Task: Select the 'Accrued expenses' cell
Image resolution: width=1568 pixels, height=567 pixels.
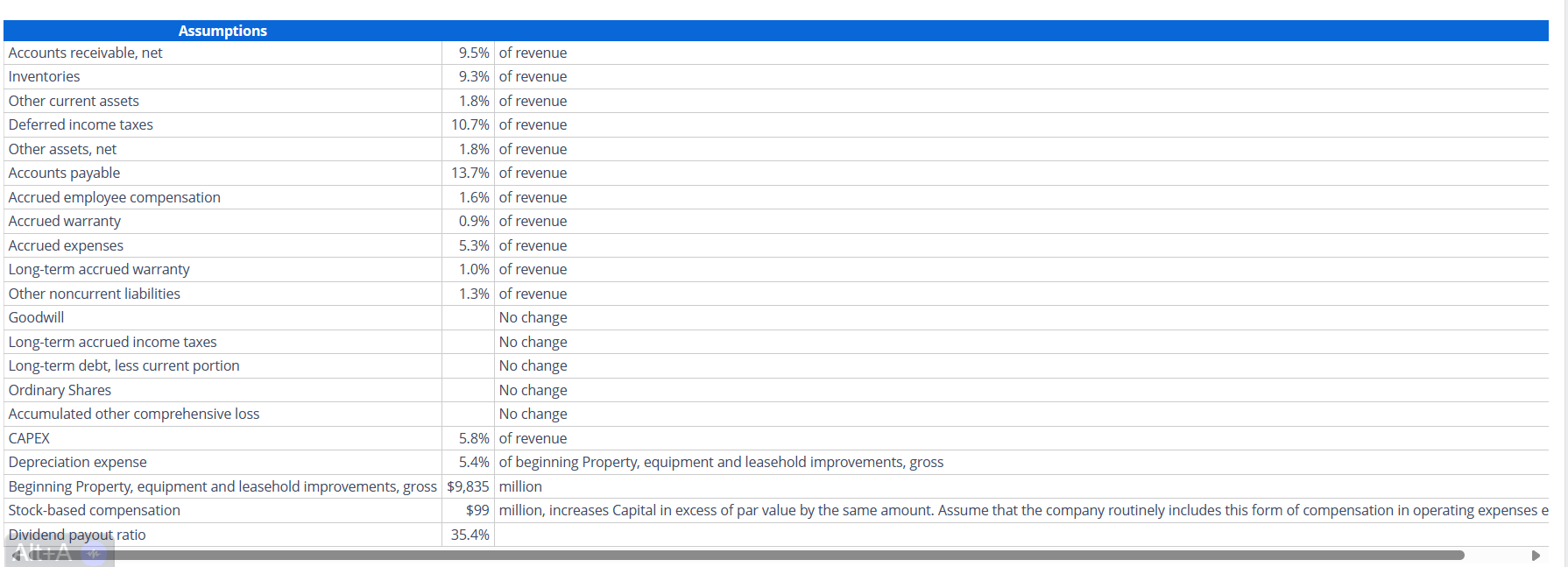Action: point(222,245)
